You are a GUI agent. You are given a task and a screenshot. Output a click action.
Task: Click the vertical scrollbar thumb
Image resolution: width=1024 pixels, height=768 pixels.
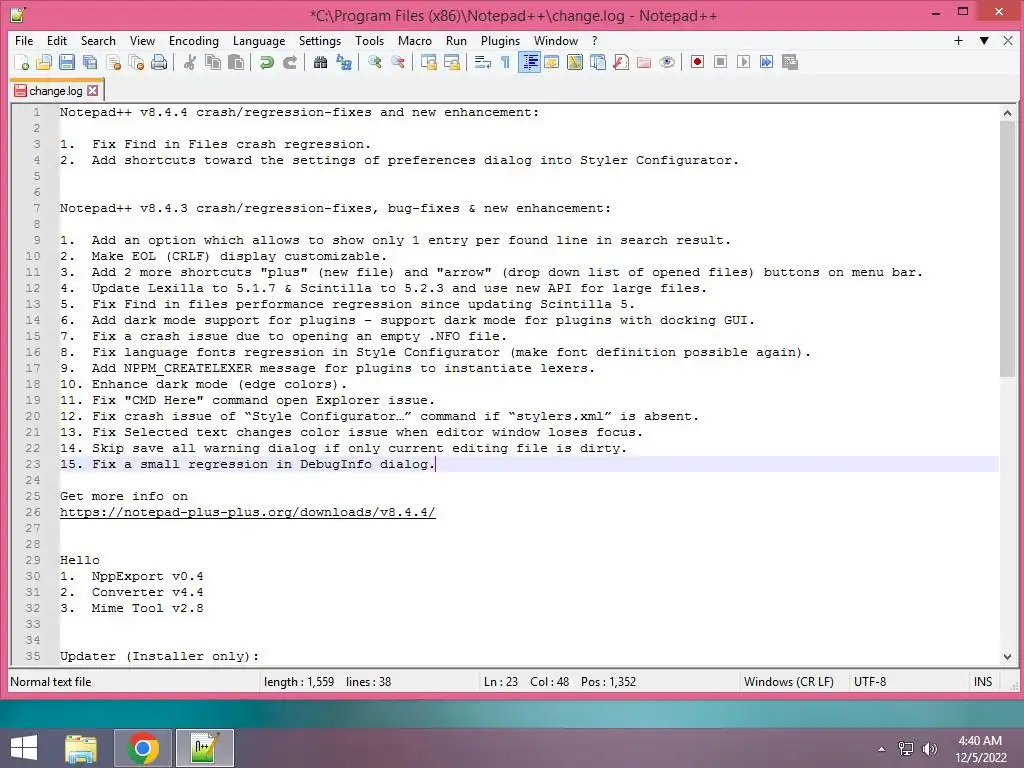pyautogui.click(x=1007, y=249)
